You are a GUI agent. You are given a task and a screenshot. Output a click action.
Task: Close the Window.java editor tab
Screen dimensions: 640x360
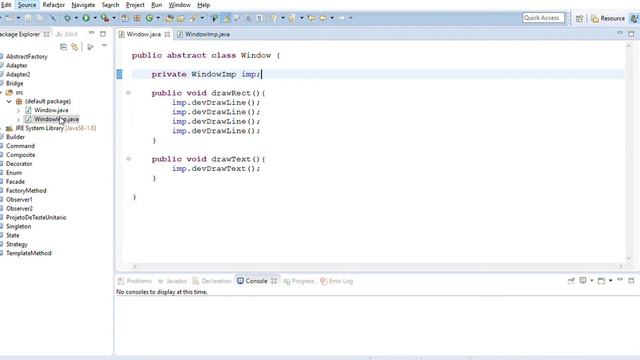pyautogui.click(x=167, y=34)
